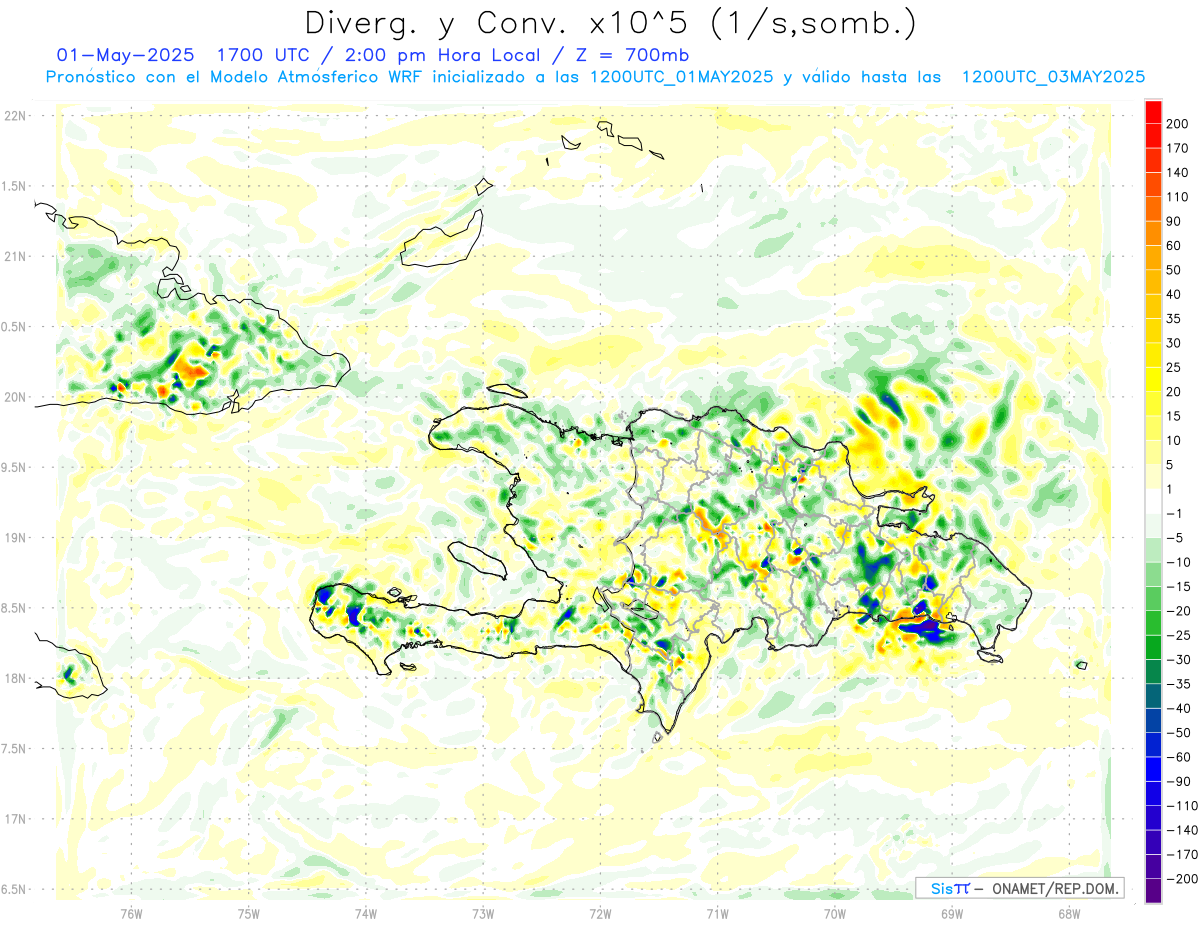
Task: Click the '75W' longitude label
Action: (248, 914)
